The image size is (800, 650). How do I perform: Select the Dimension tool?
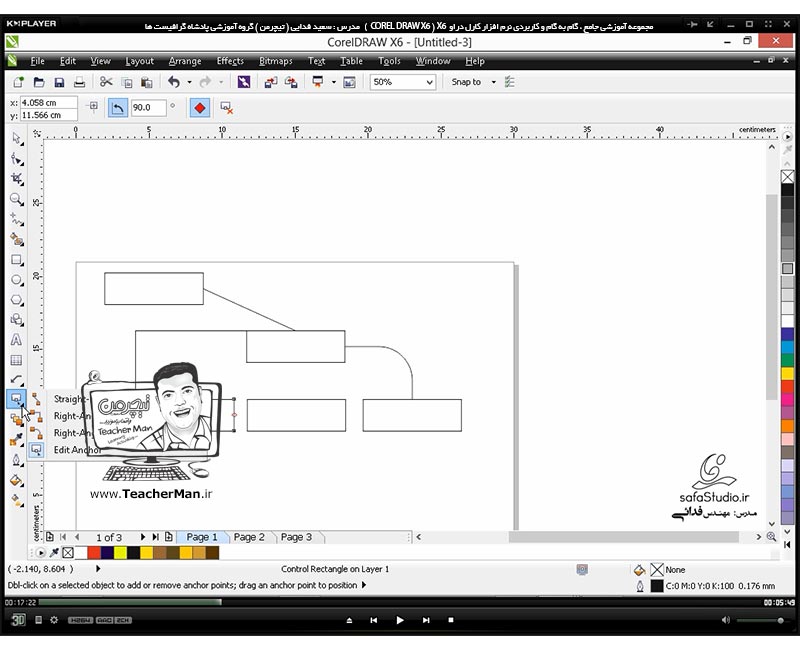pos(17,380)
